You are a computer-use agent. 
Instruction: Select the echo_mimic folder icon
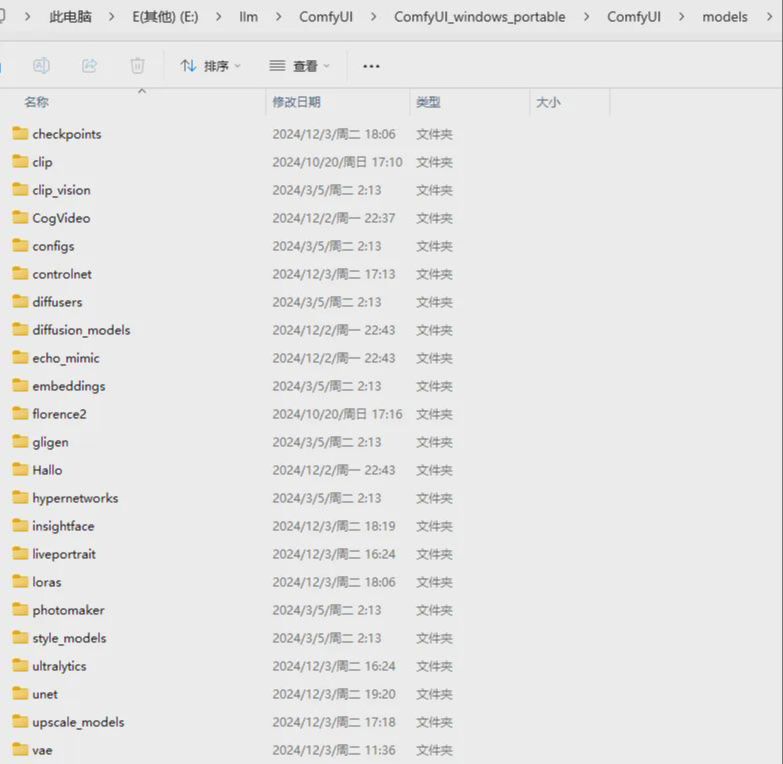pos(20,357)
